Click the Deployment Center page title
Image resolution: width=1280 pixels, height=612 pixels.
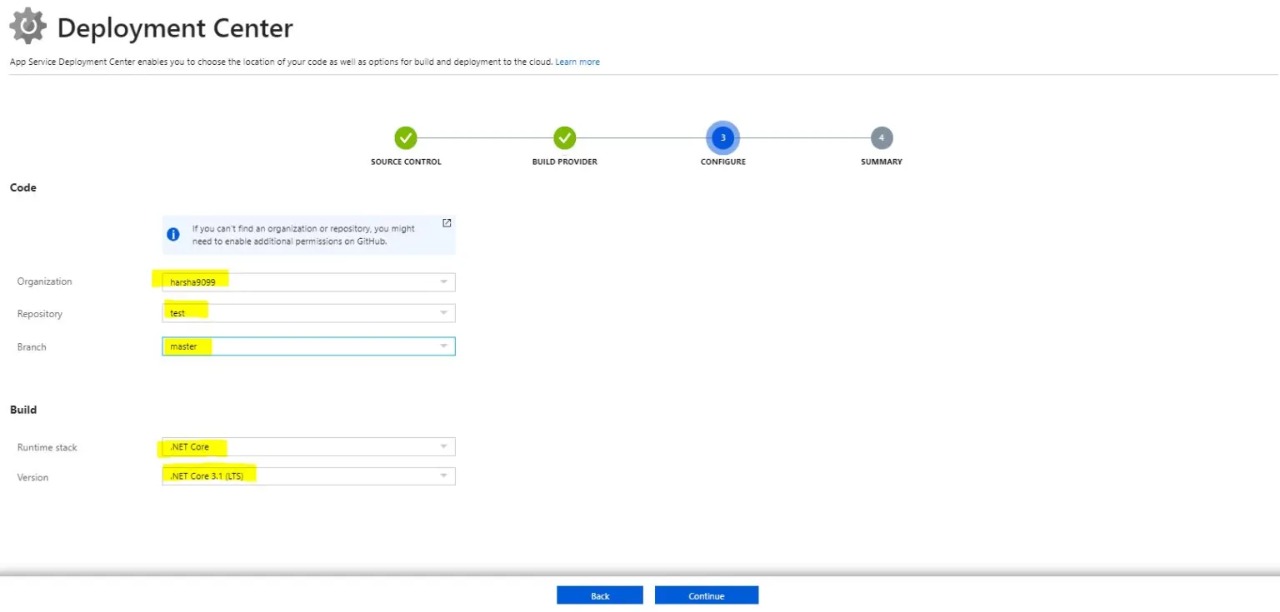pyautogui.click(x=175, y=28)
